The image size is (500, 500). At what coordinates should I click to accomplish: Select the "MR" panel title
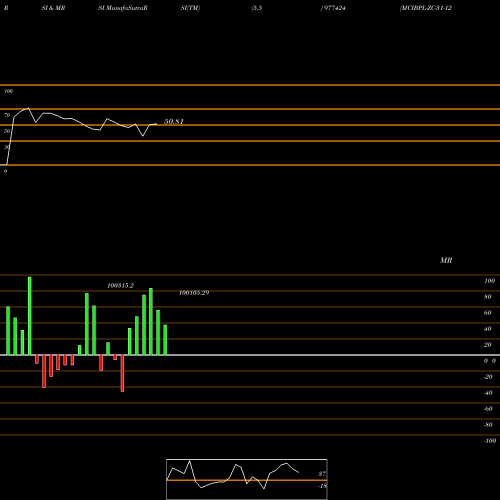click(446, 260)
